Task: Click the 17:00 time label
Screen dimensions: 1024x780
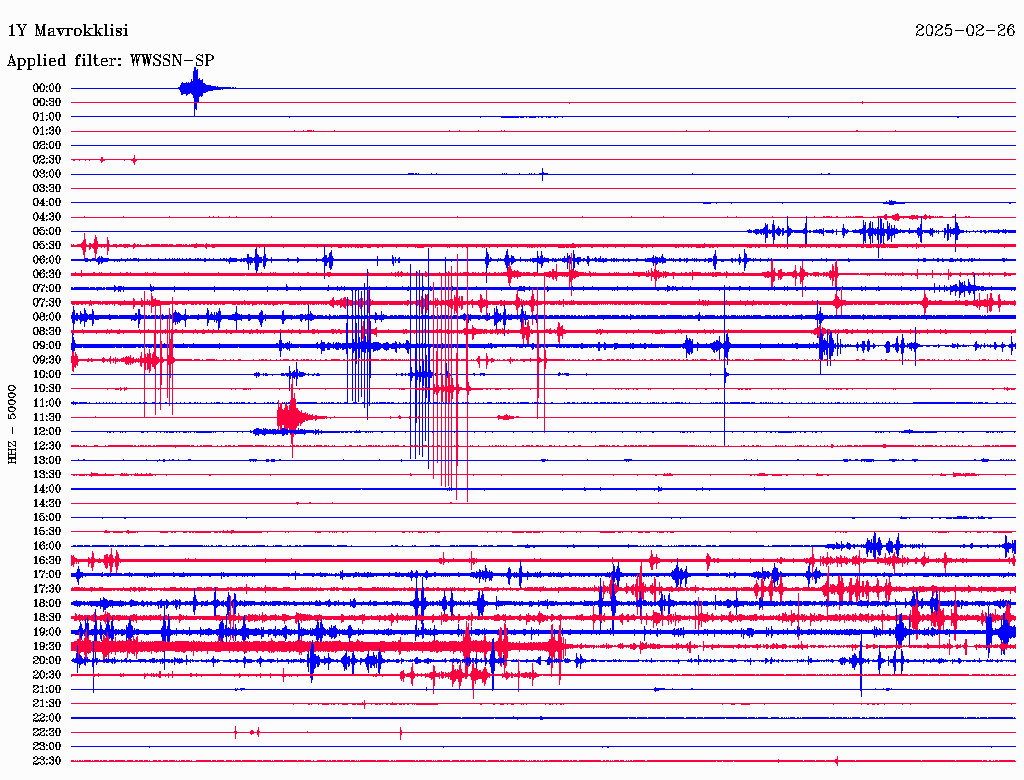Action: tap(47, 575)
